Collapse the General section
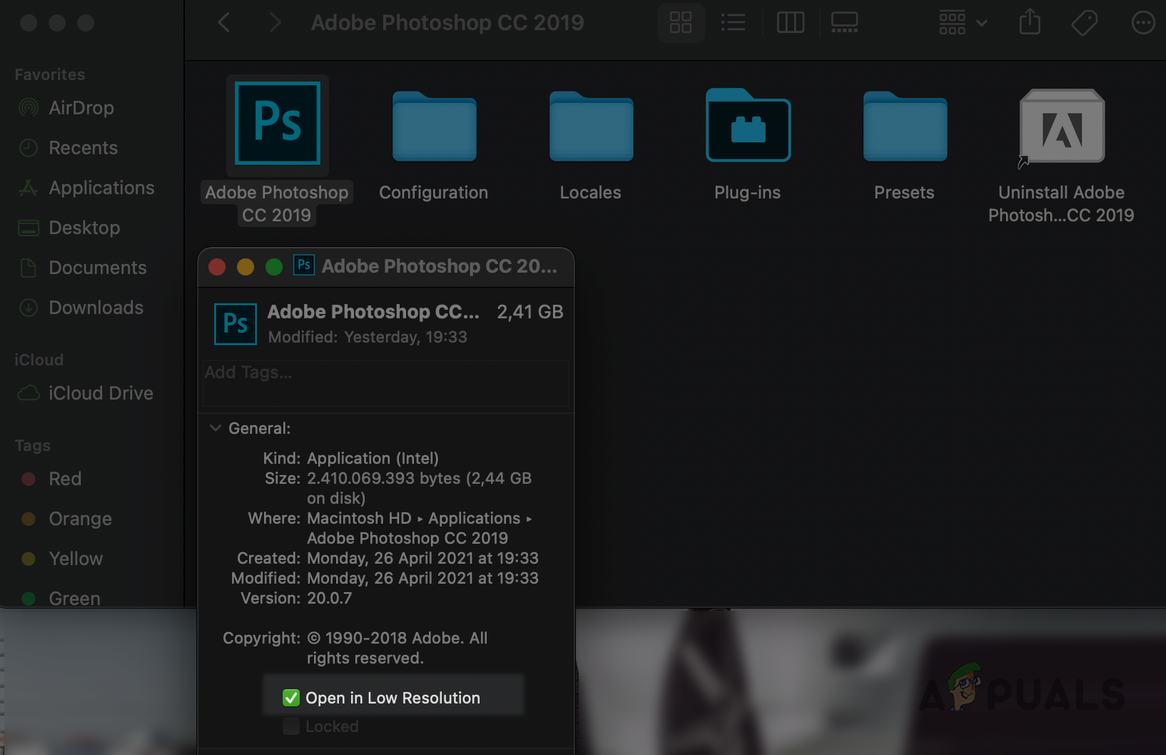 click(x=215, y=428)
